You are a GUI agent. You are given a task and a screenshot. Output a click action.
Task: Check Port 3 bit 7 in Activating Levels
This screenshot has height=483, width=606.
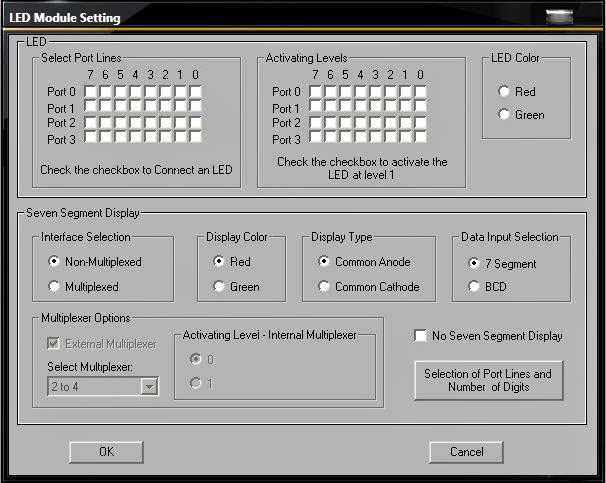(315, 137)
